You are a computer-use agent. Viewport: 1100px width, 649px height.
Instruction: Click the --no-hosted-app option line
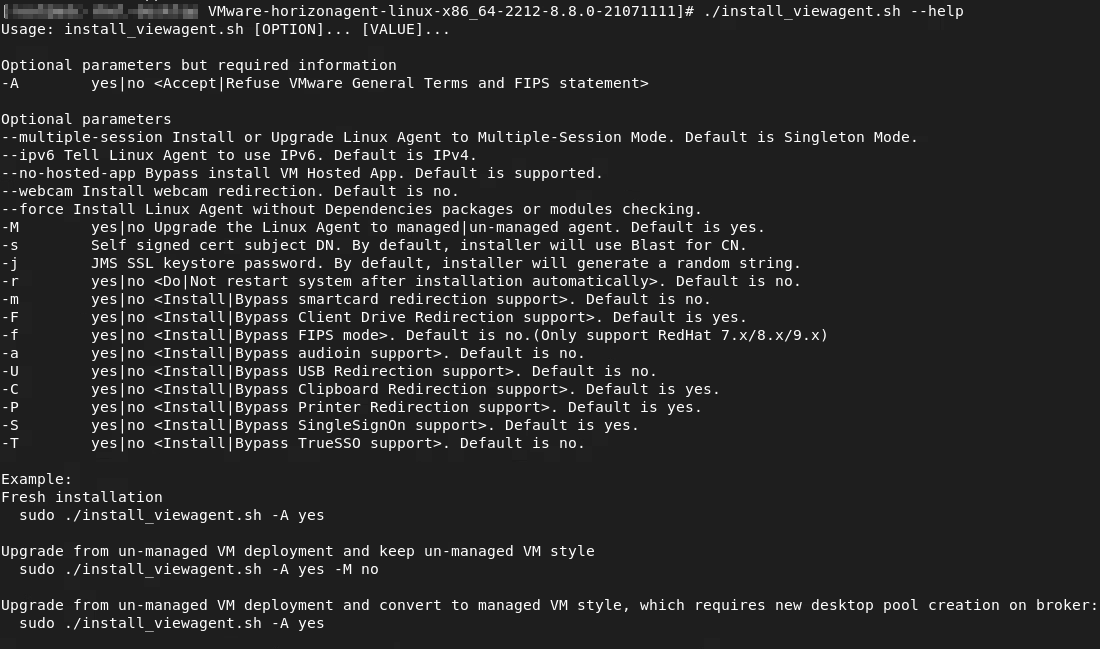[302, 173]
